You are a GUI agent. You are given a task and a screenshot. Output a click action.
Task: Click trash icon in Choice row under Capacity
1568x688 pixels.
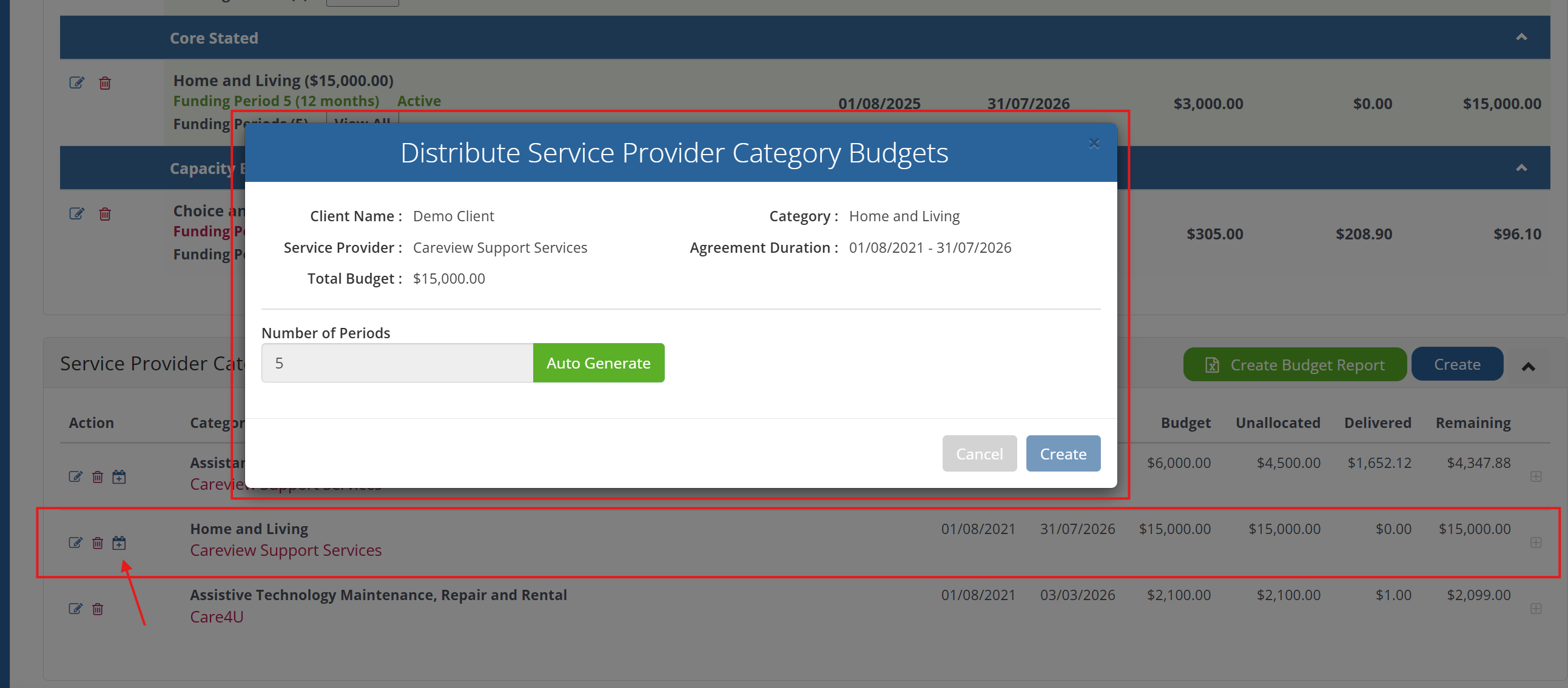point(105,213)
